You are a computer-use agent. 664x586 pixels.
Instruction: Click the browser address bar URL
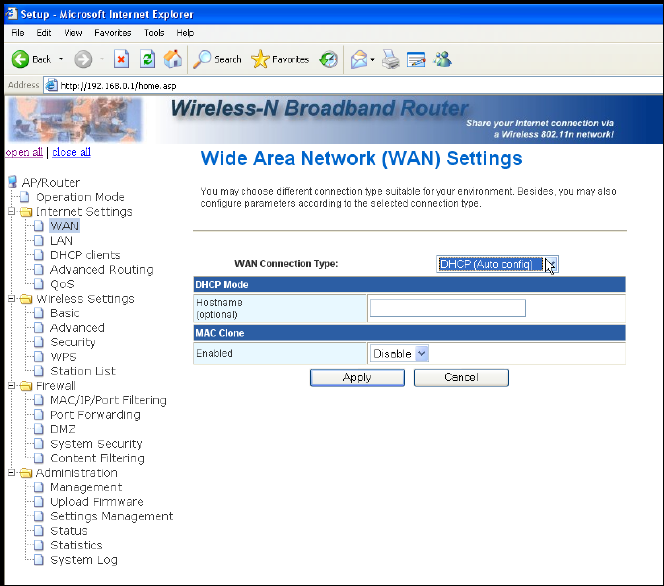[118, 86]
